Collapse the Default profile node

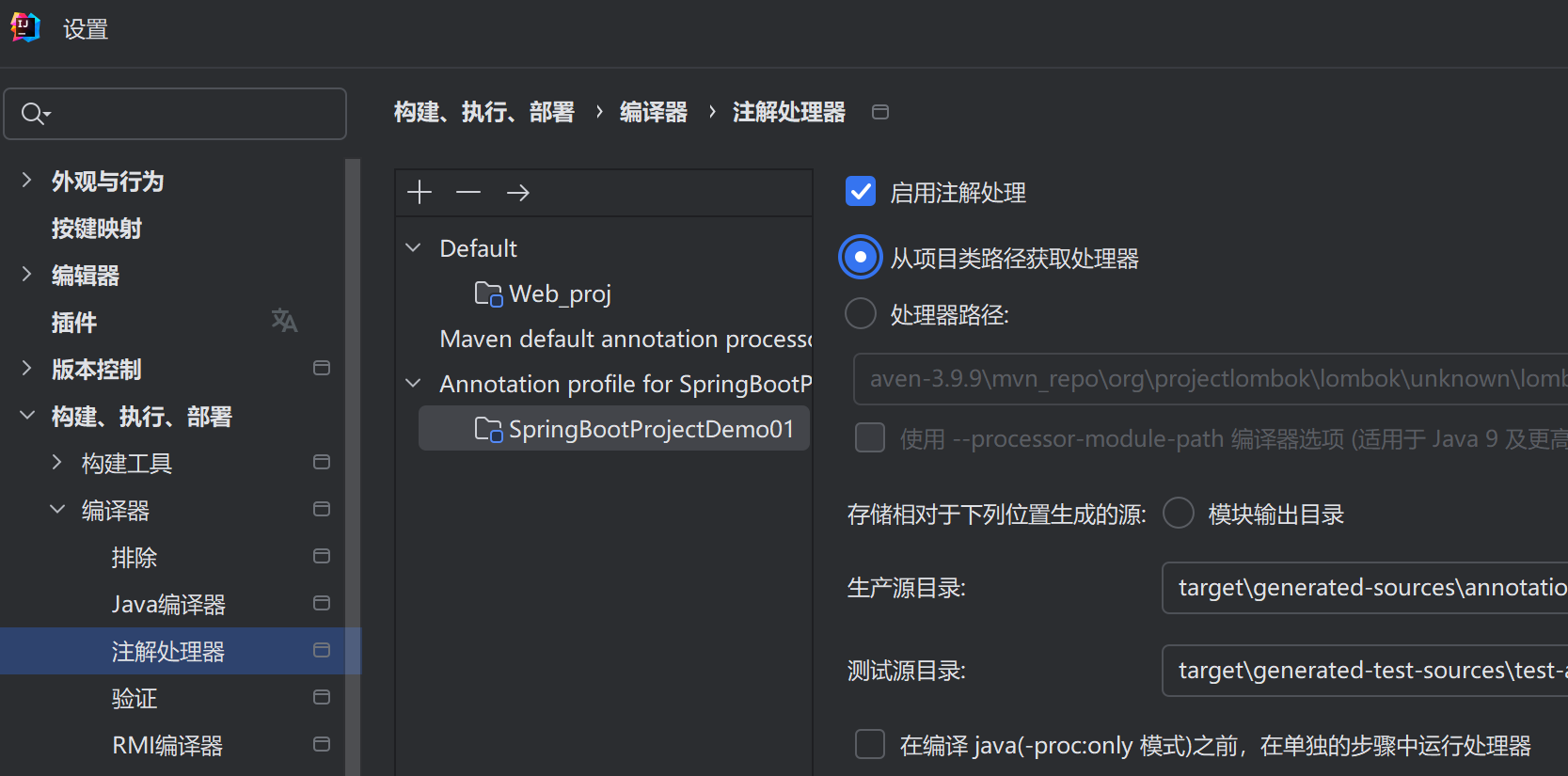413,247
